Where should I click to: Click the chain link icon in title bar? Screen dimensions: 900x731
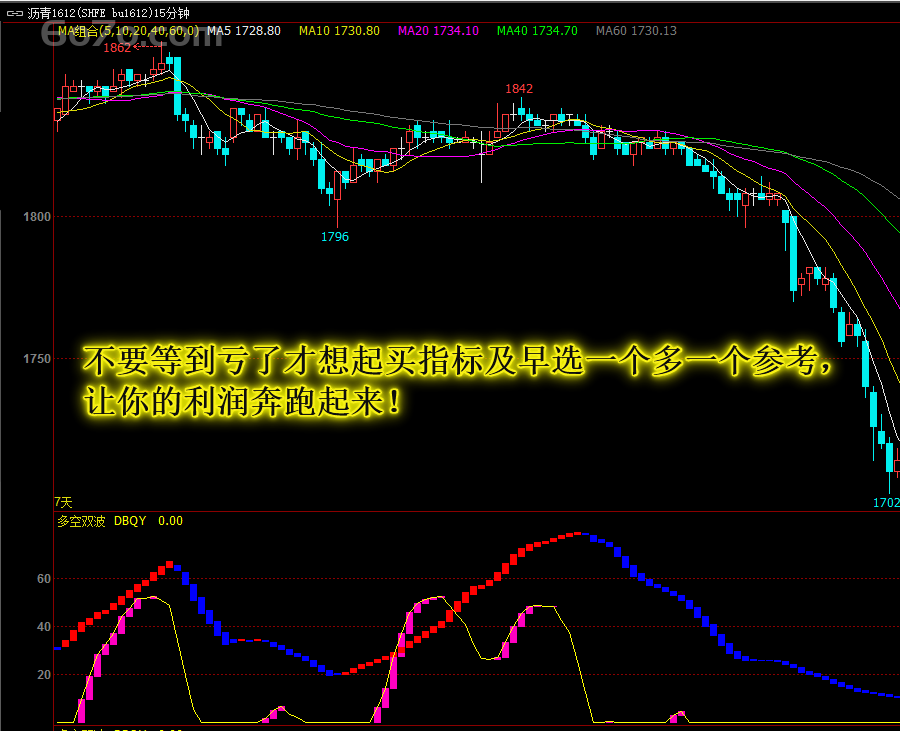(x=15, y=13)
